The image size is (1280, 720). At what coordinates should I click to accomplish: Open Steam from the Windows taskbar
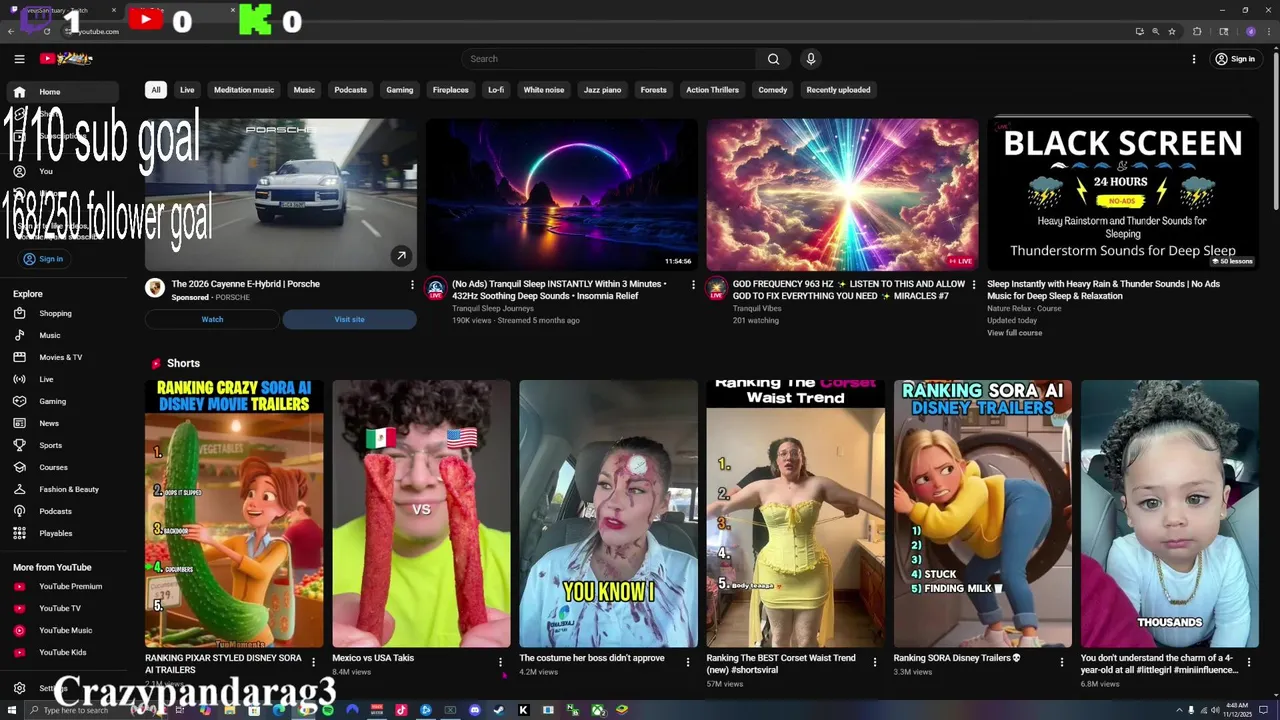click(x=499, y=710)
